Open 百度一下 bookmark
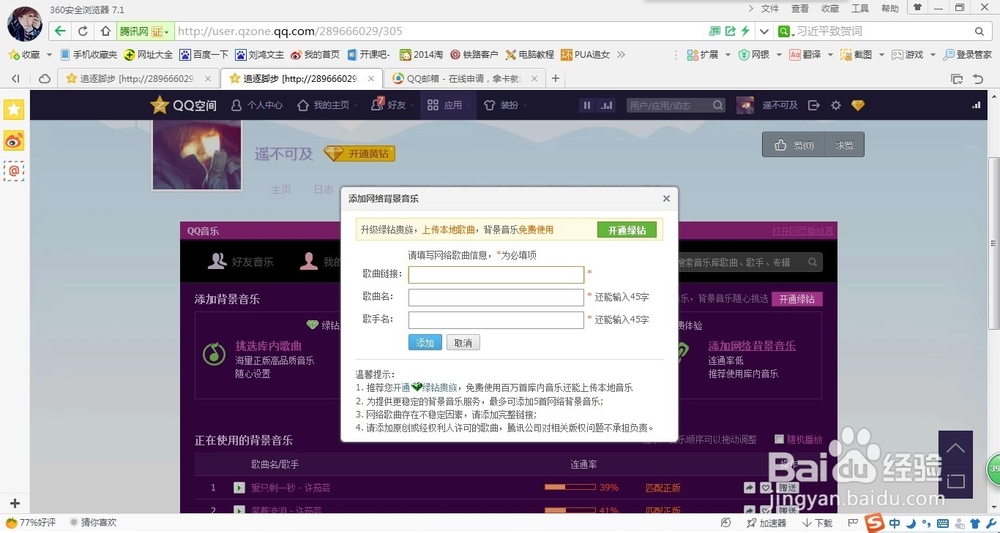Viewport: 1000px width, 533px height. point(203,55)
